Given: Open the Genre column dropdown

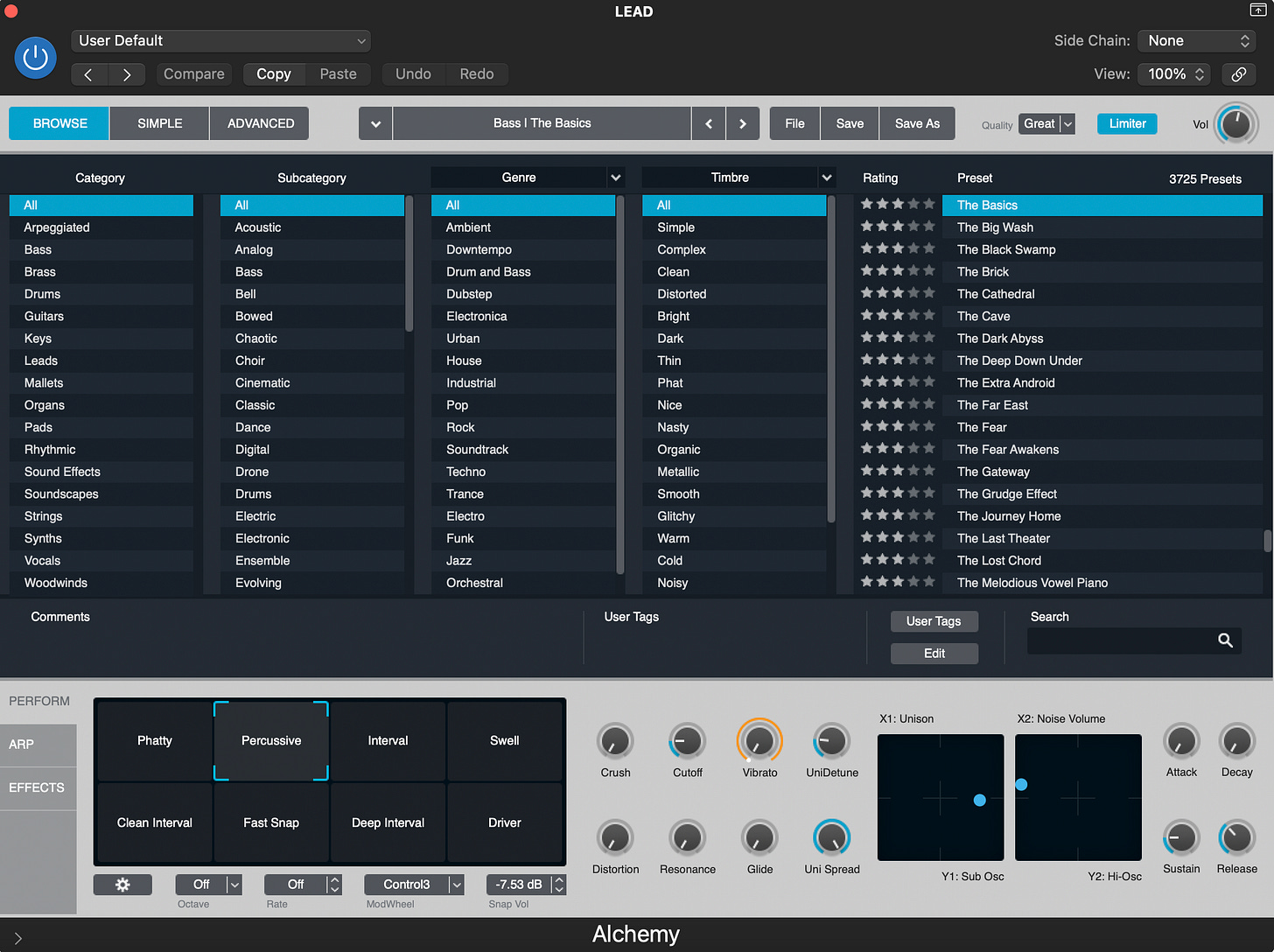Looking at the screenshot, I should [x=615, y=178].
